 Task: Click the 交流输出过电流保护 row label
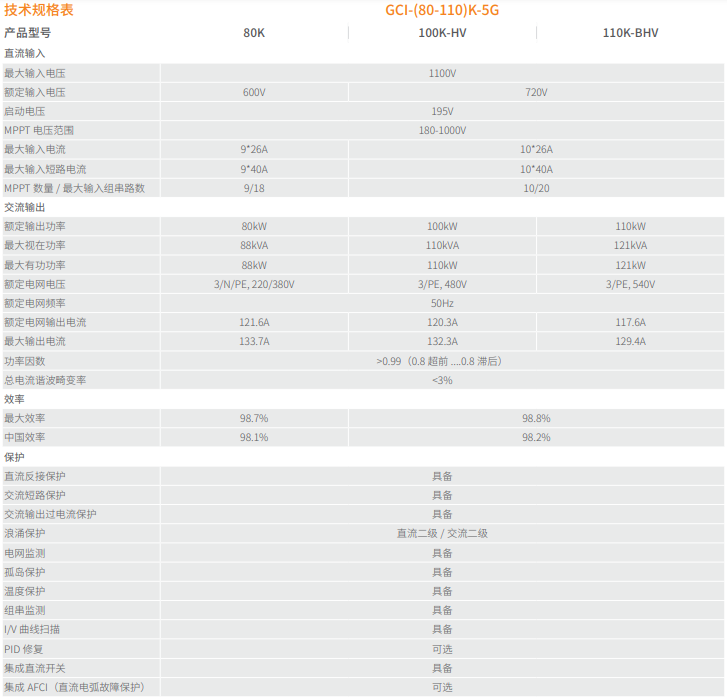pos(50,514)
